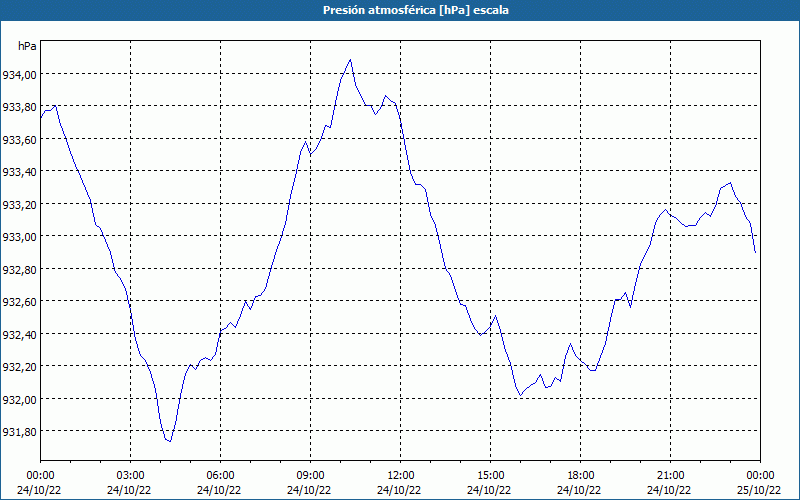
Task: Select the 15:00 time label
Action: click(490, 476)
